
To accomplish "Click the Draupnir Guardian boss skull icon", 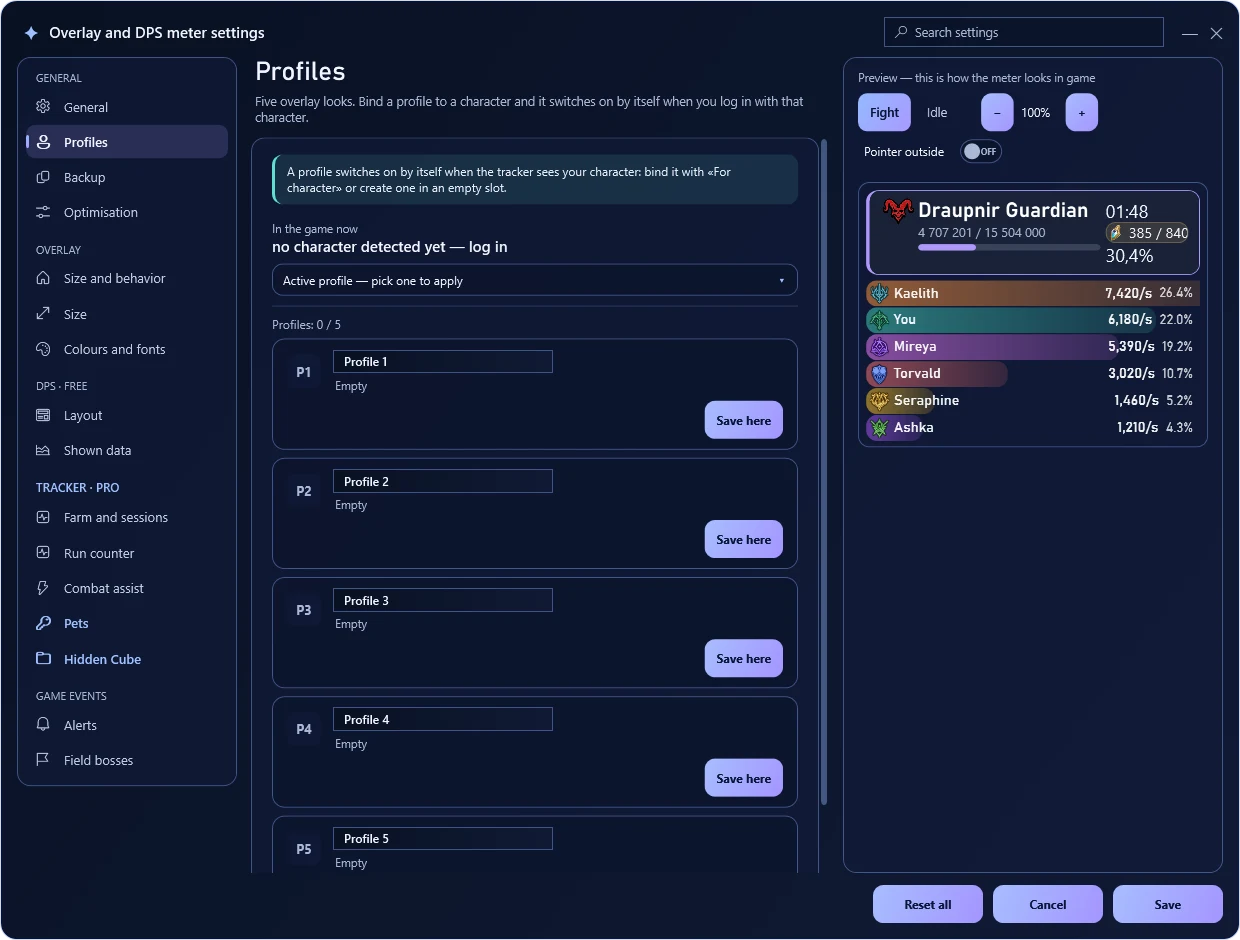I will (x=898, y=210).
